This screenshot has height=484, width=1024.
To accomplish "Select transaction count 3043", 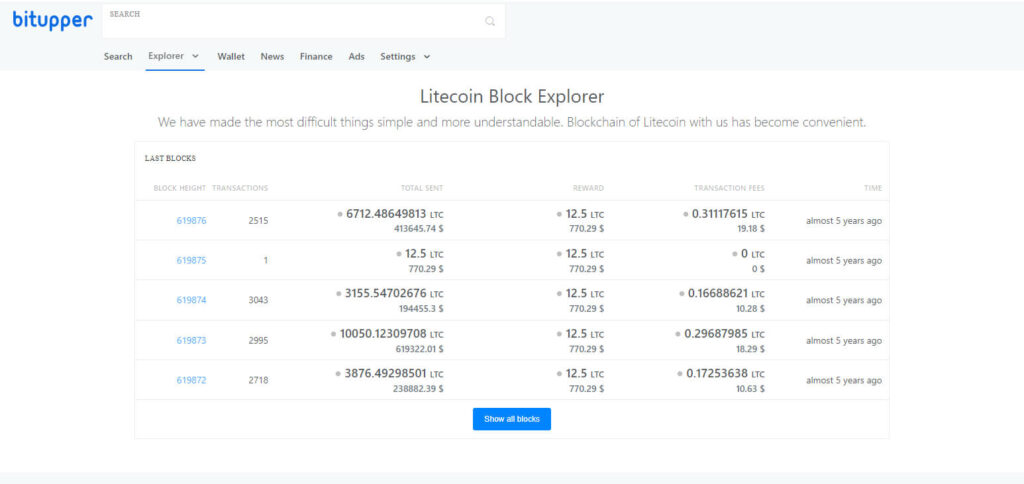I will (x=259, y=300).
